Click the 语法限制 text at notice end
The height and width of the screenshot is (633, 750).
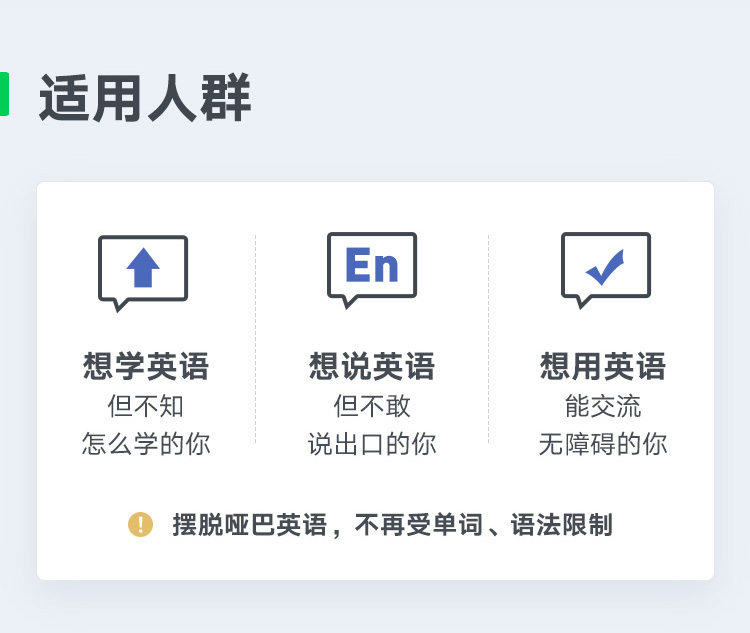click(x=562, y=525)
